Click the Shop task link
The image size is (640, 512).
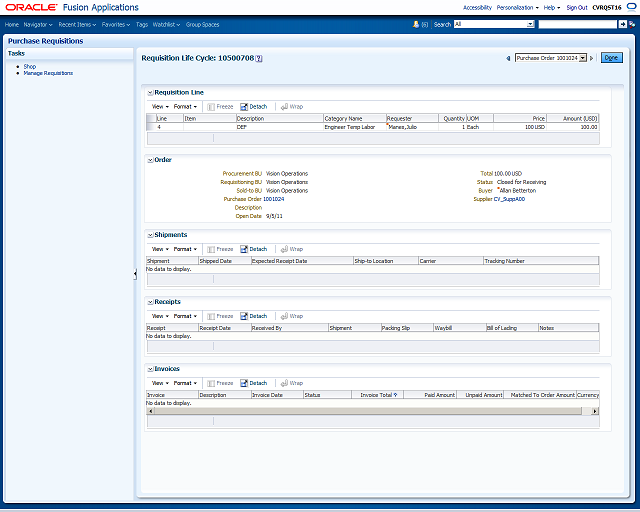[x=30, y=67]
